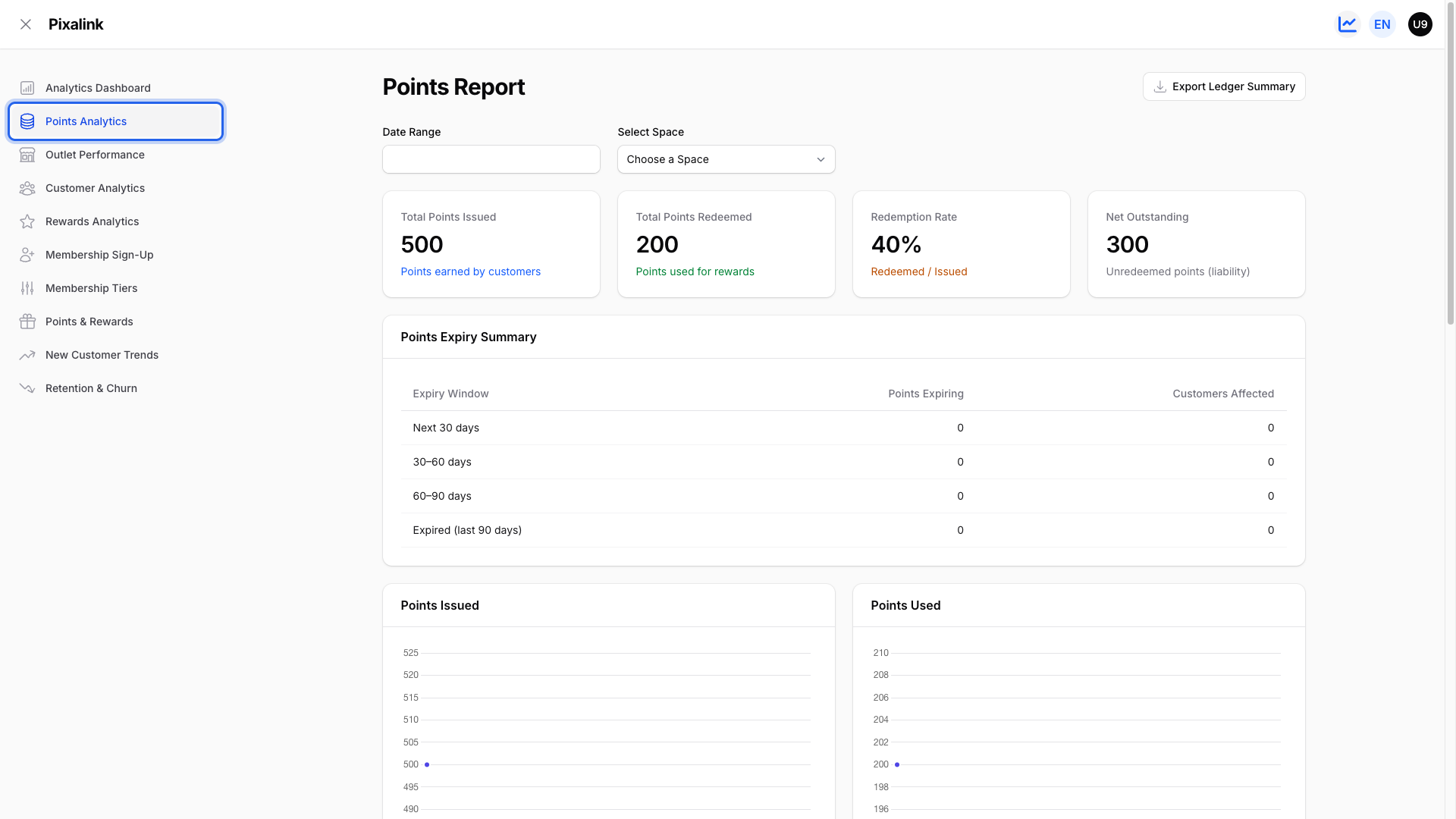Click the Total Points Issued 500 value

pos(422,245)
